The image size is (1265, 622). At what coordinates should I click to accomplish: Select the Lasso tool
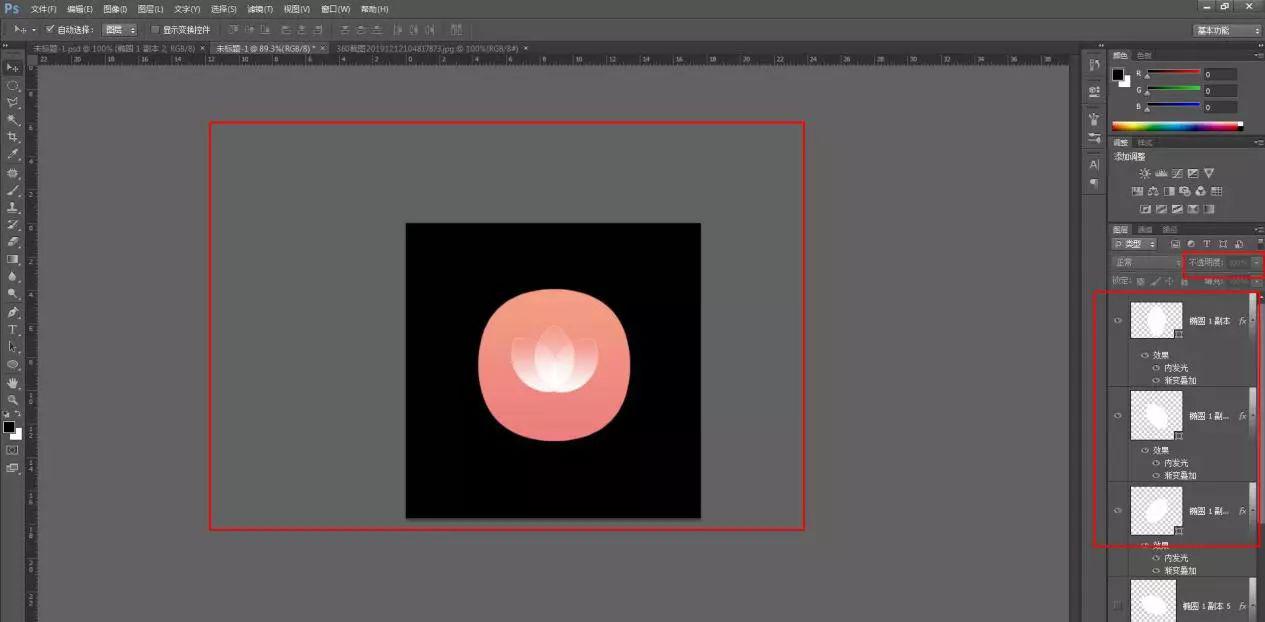(13, 102)
